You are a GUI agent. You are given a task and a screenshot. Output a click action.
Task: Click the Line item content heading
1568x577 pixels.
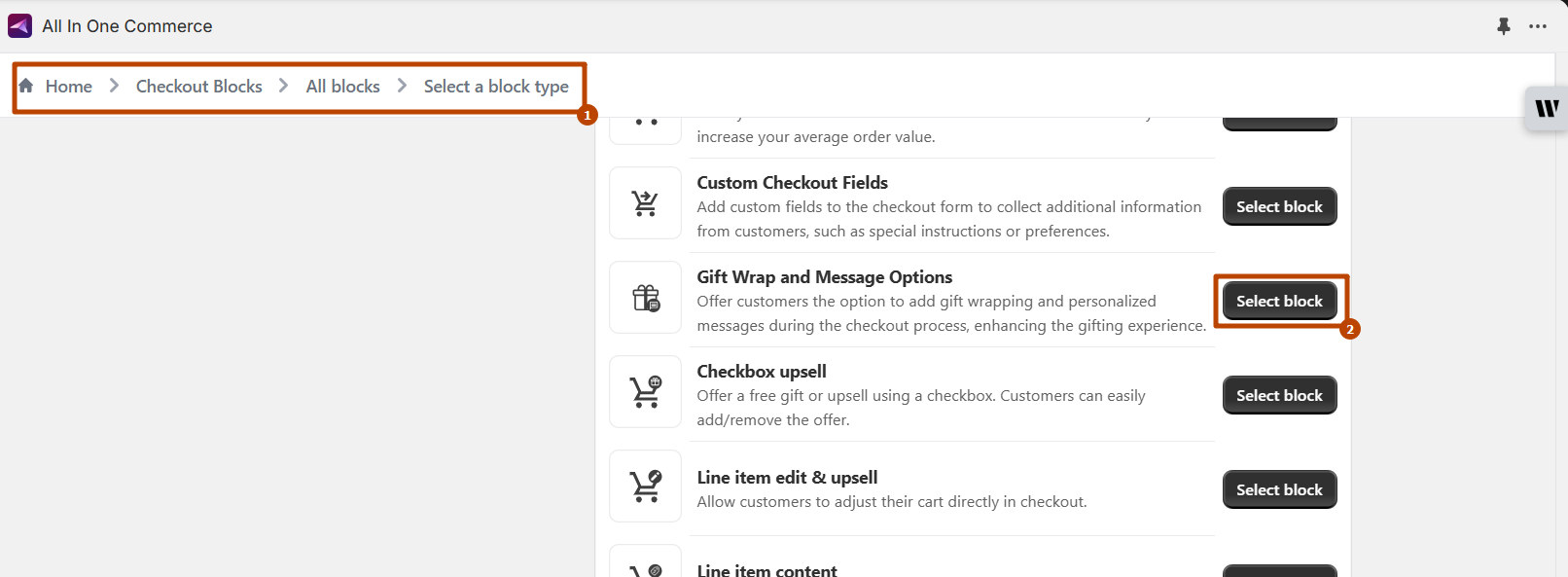pyautogui.click(x=766, y=570)
